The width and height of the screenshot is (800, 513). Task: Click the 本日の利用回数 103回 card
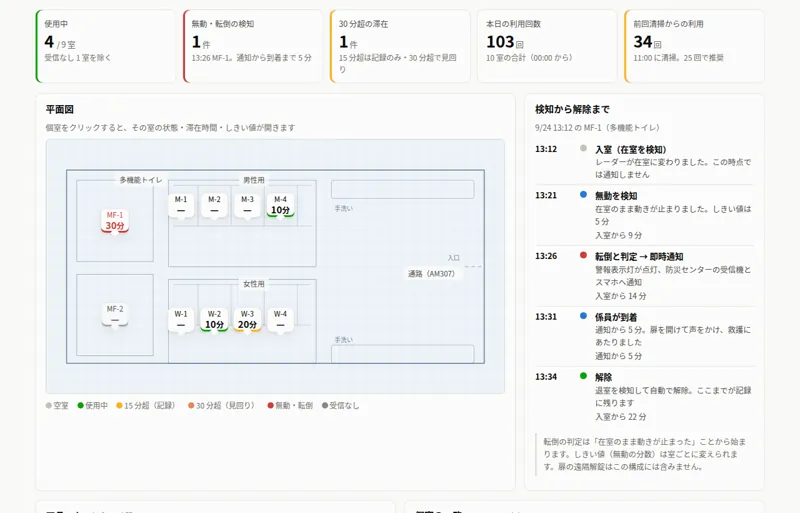coord(547,46)
